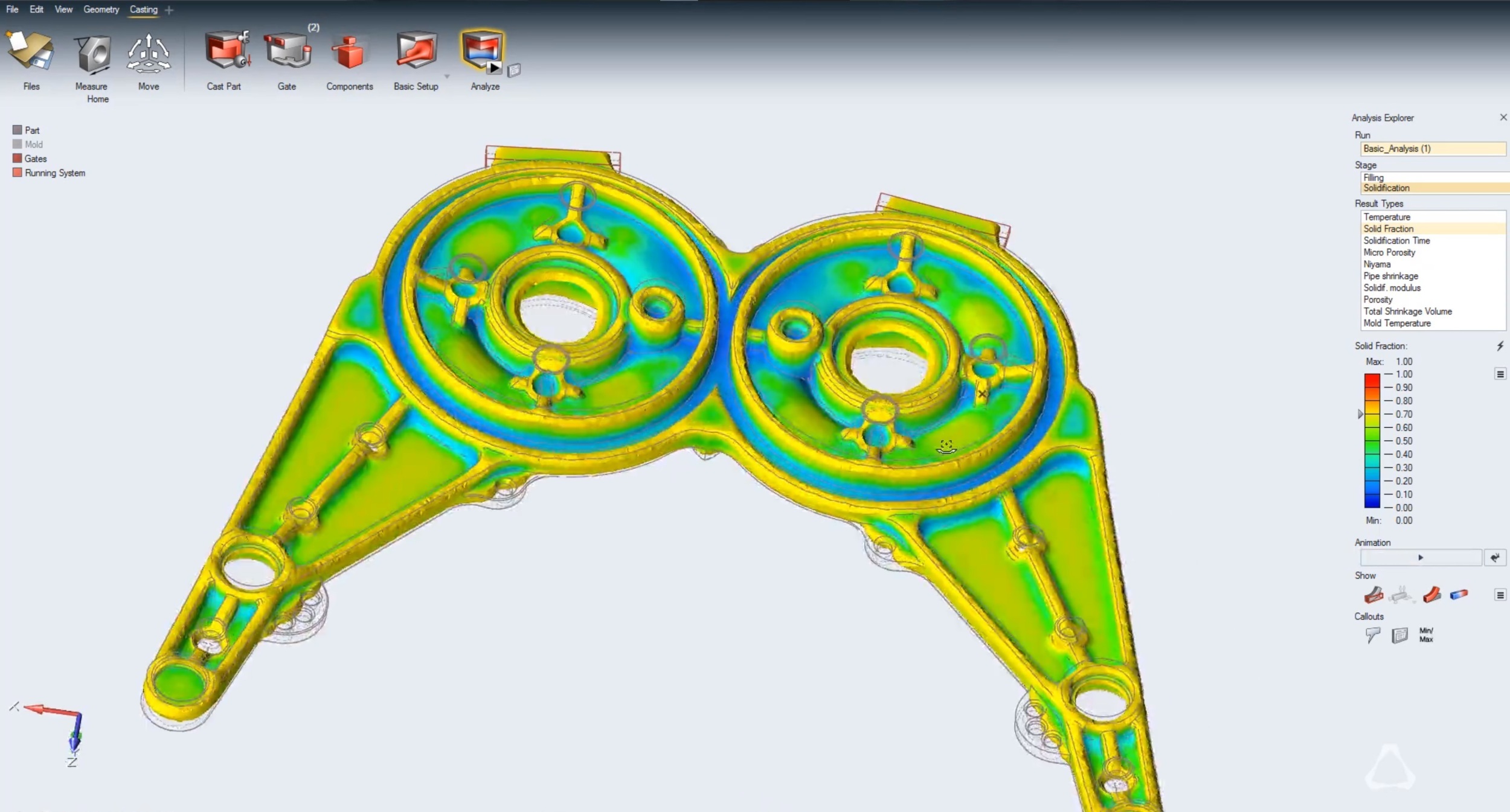This screenshot has width=1510, height=812.
Task: Select Temperature result type
Action: click(x=1433, y=217)
